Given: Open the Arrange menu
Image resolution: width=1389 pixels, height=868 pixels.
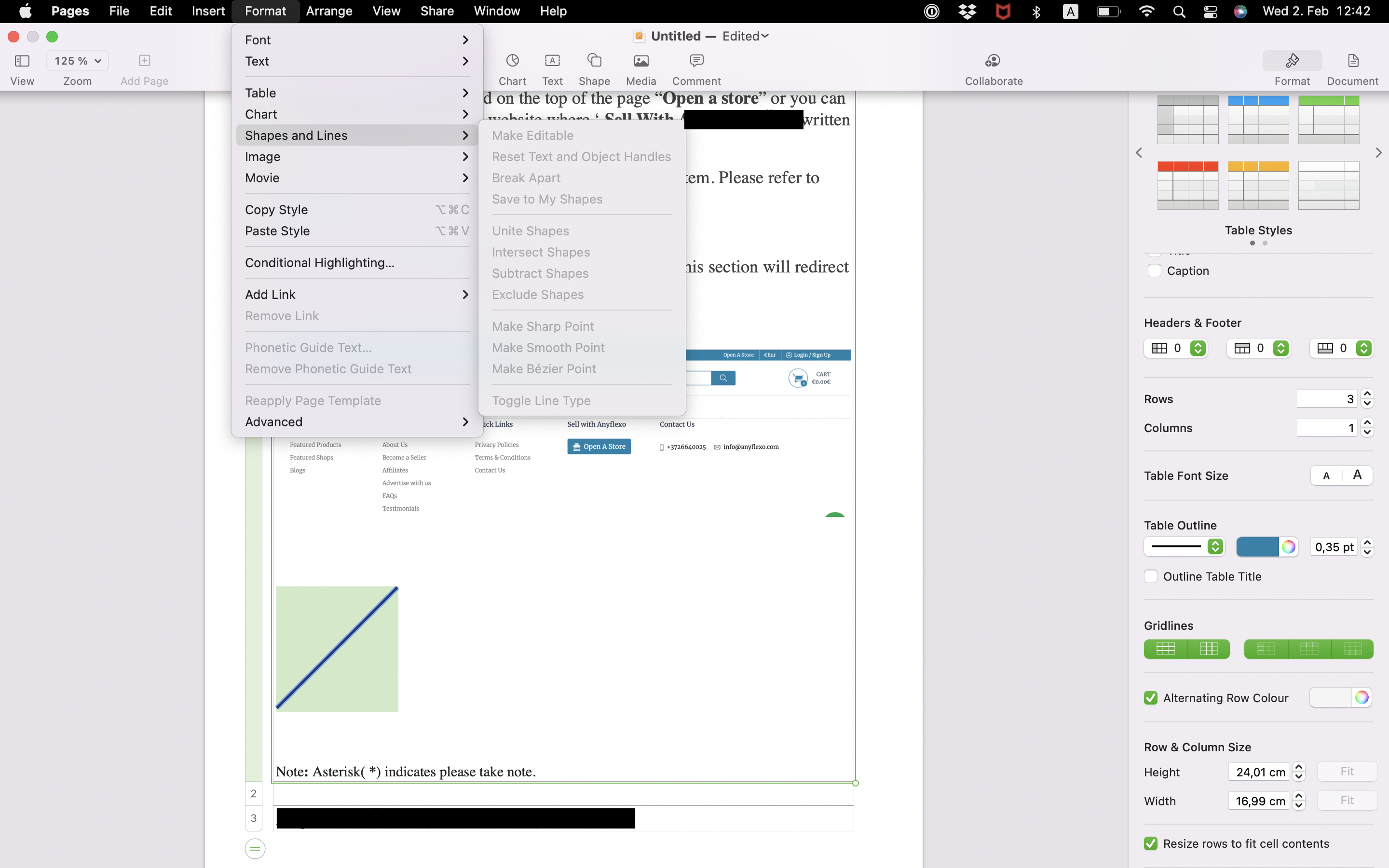Looking at the screenshot, I should click(329, 11).
